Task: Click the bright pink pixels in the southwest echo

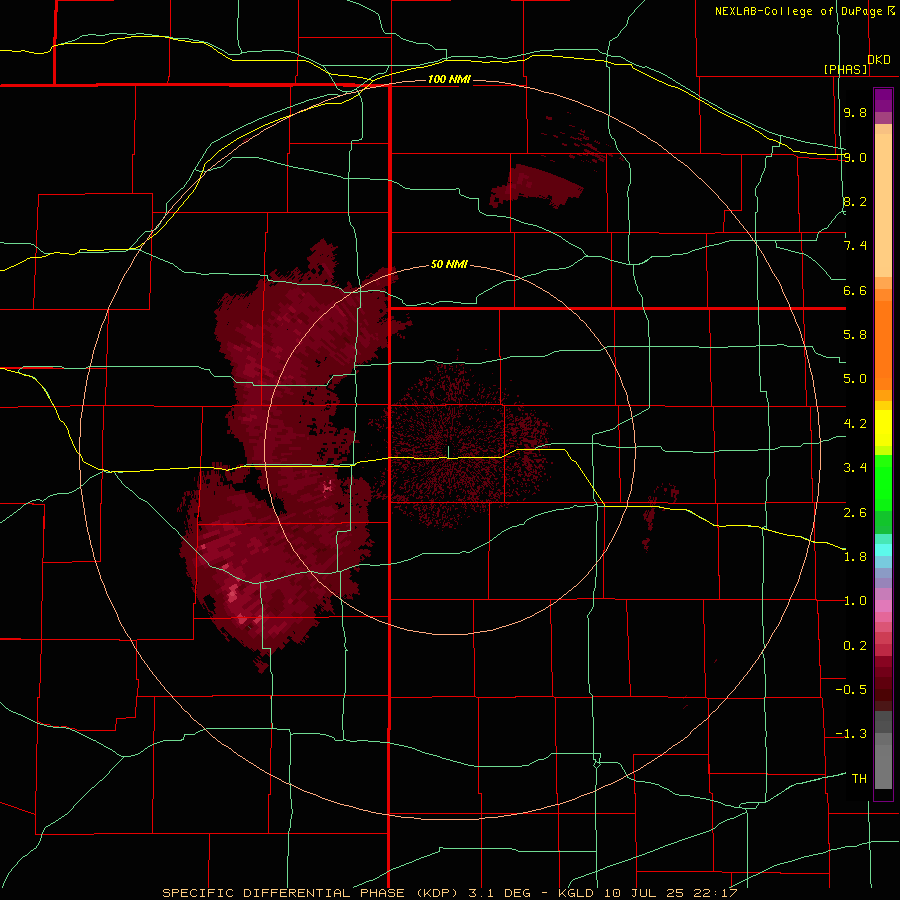Action: (x=233, y=592)
